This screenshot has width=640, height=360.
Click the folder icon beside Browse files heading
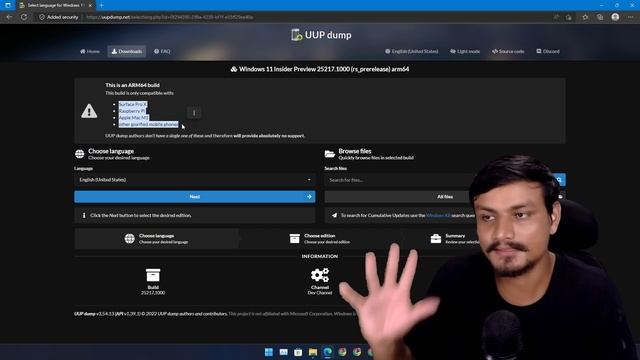pyautogui.click(x=330, y=154)
